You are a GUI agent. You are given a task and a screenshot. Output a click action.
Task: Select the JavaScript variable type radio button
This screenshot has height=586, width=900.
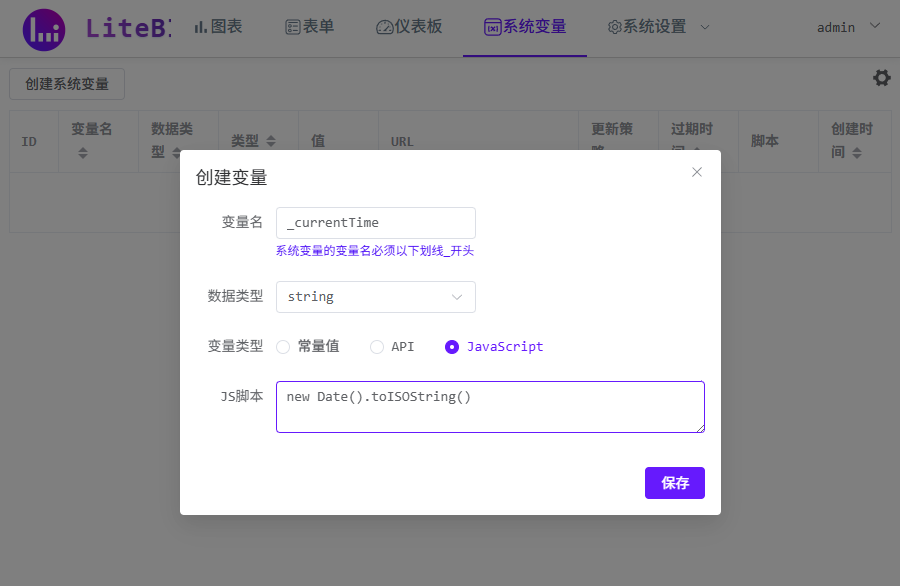[x=452, y=346]
